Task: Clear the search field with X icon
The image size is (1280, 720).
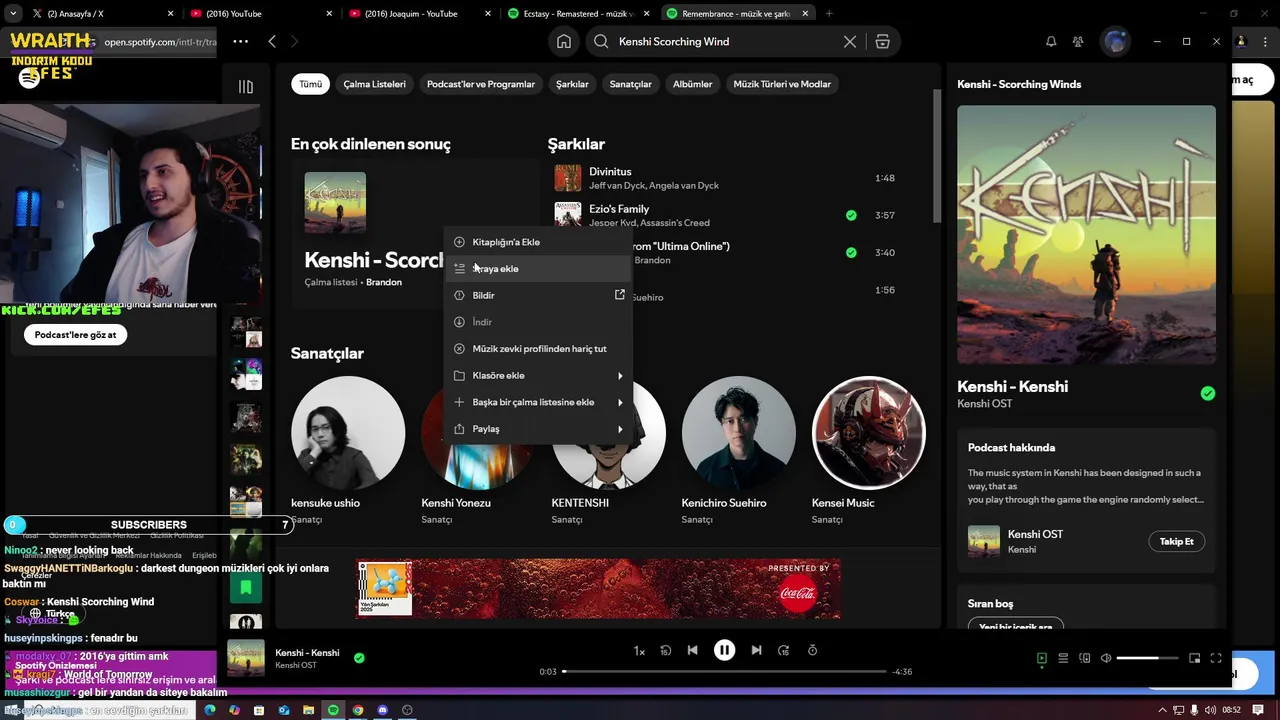Action: click(850, 42)
